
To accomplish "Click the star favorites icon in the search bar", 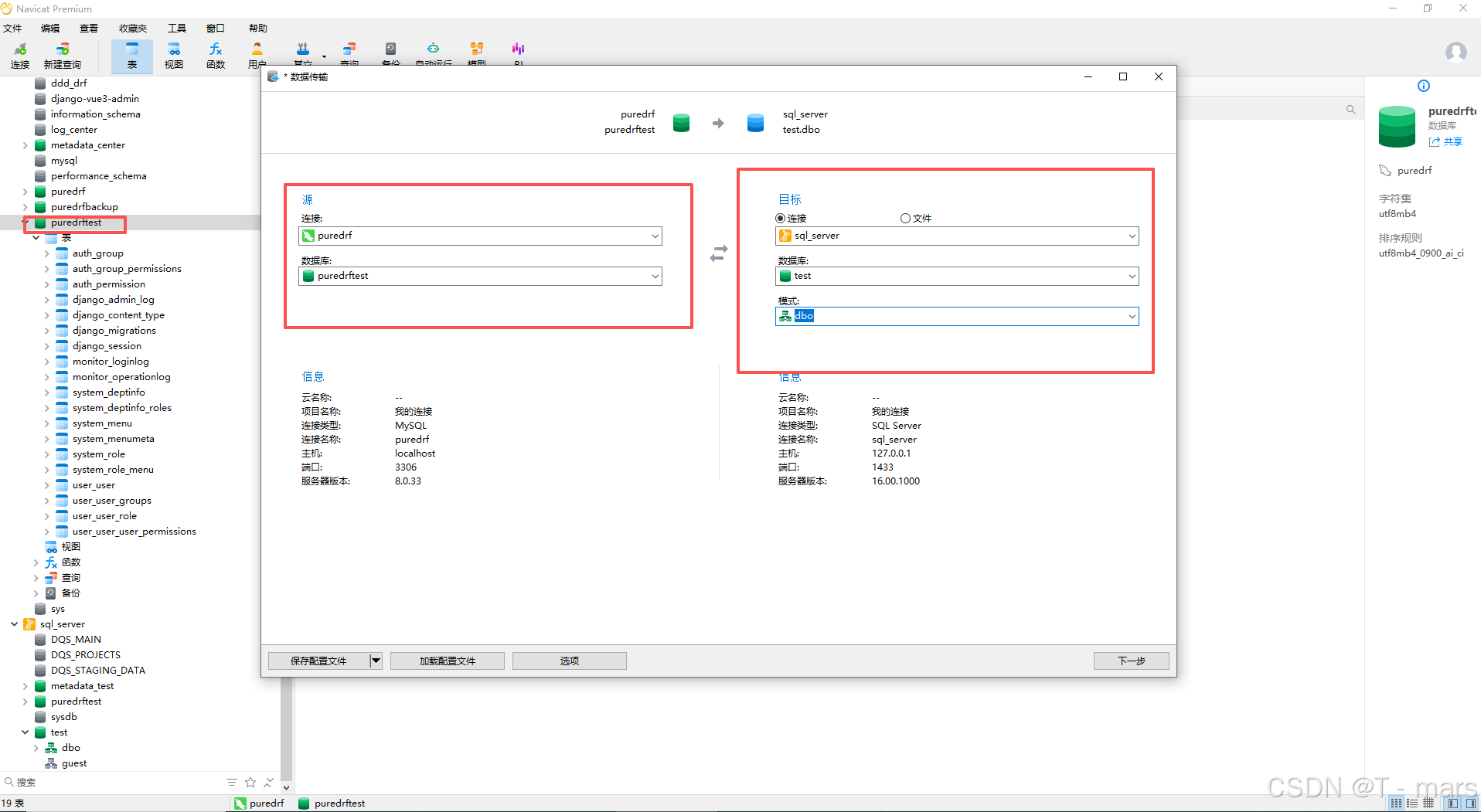I will 250,783.
